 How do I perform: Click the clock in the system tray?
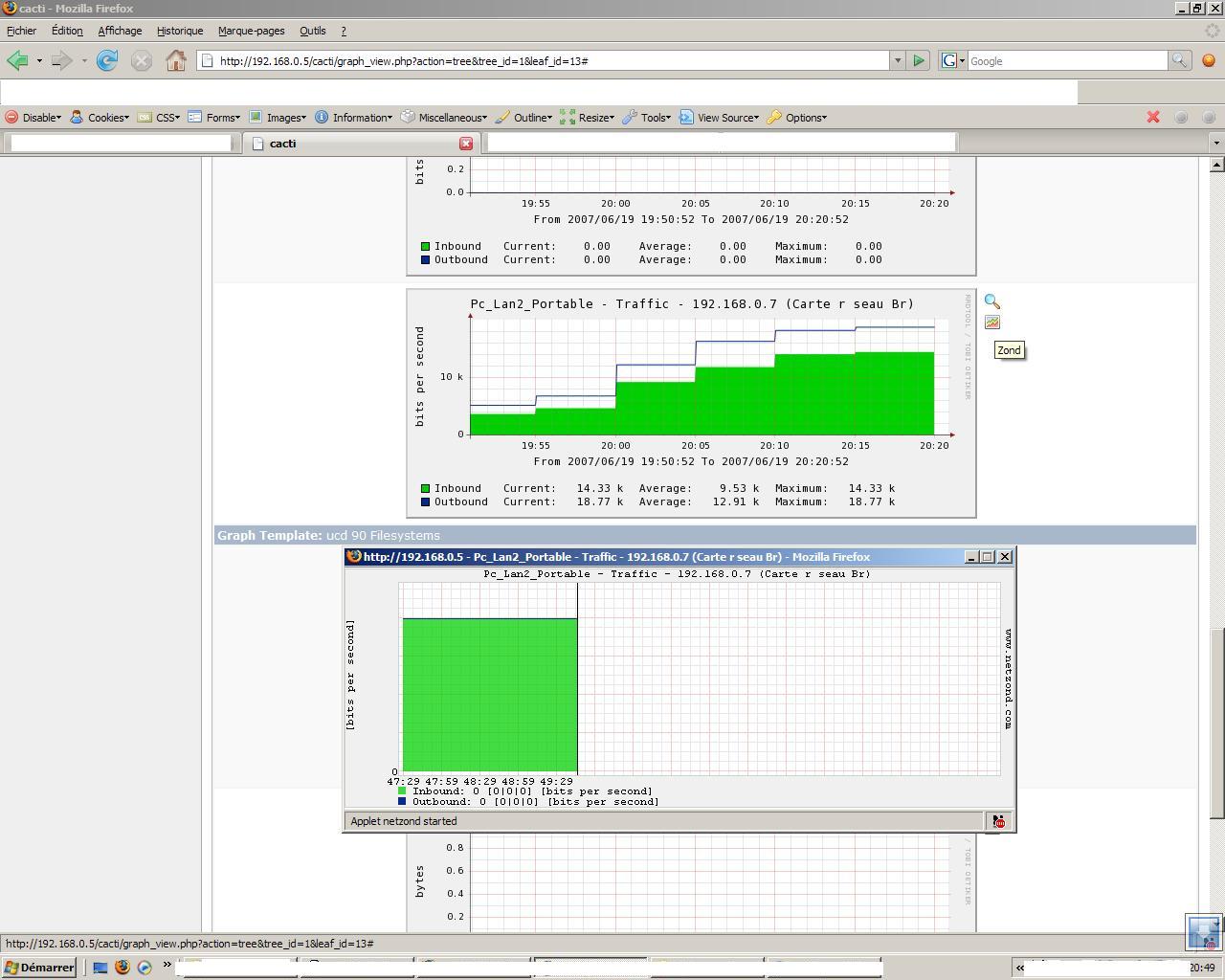click(x=1202, y=968)
